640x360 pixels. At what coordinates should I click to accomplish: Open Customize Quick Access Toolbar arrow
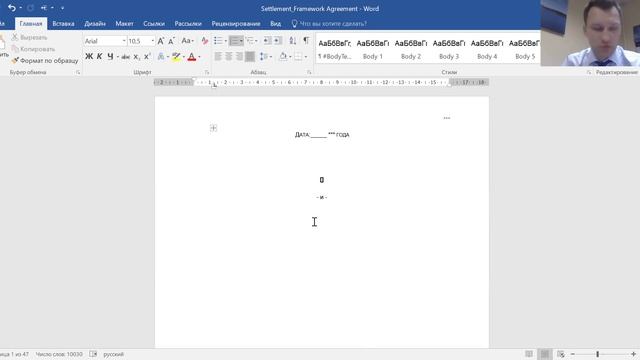(x=62, y=8)
